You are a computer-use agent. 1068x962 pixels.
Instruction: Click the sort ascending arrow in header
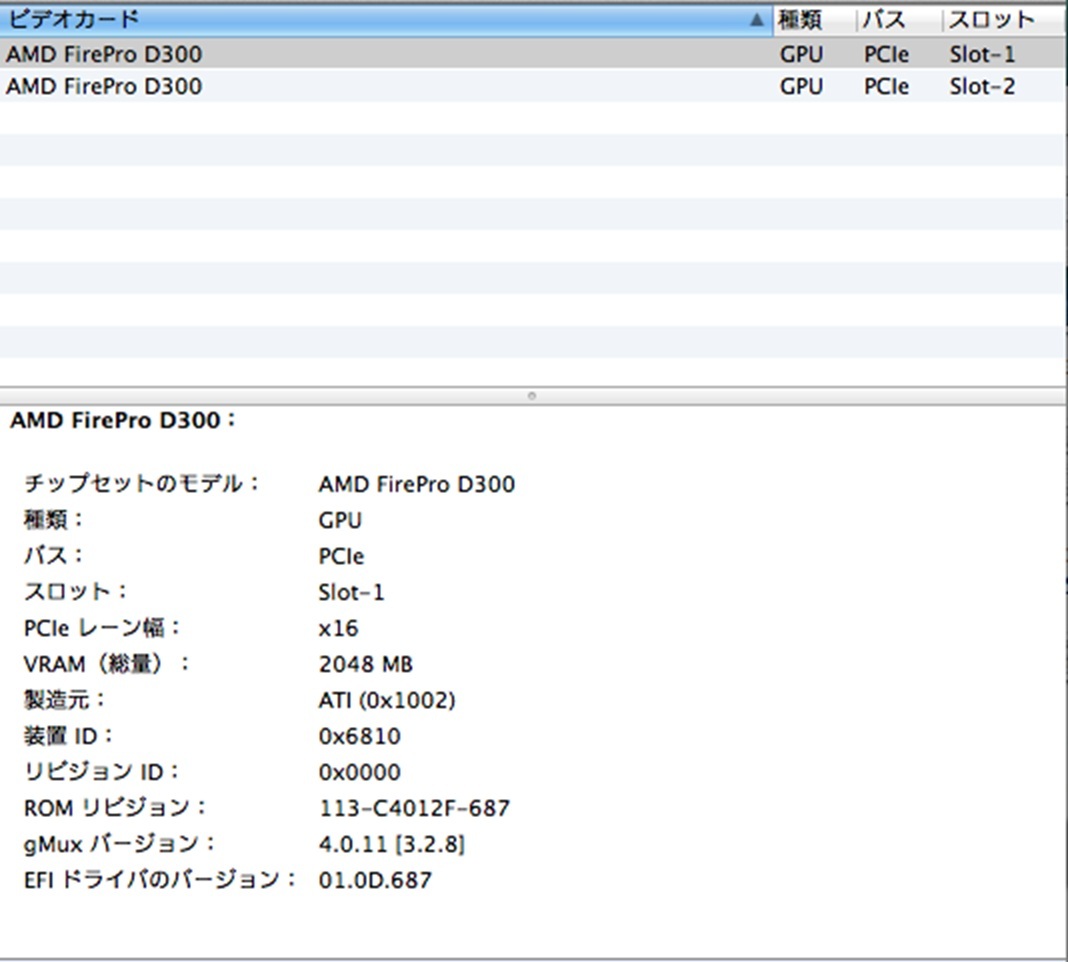click(x=756, y=20)
